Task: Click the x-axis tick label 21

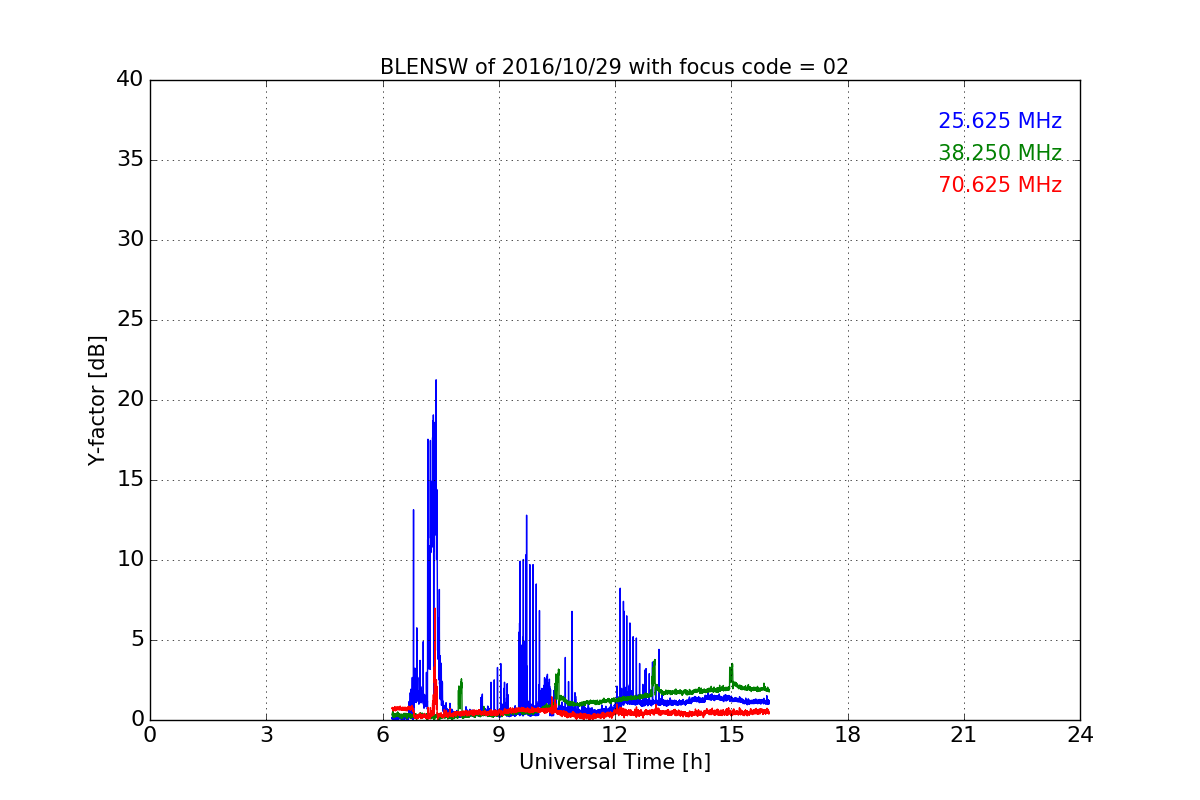Action: point(964,735)
